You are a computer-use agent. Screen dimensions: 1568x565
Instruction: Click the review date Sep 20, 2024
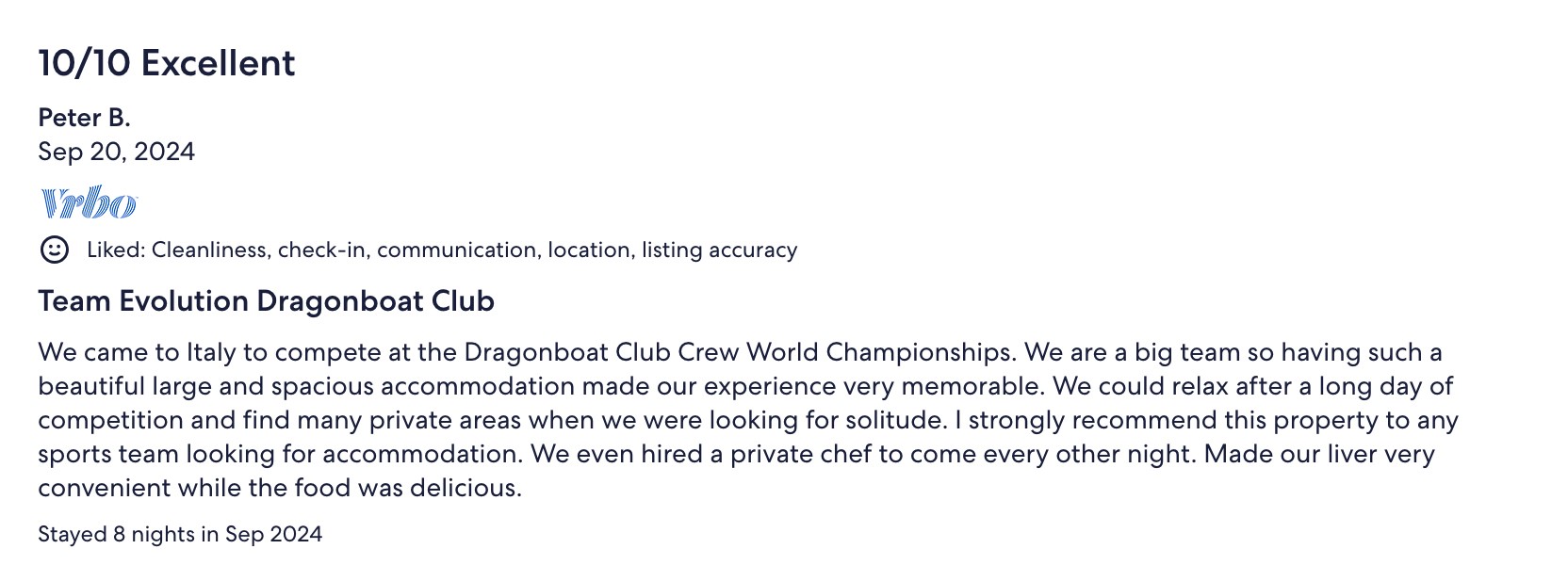[x=116, y=152]
